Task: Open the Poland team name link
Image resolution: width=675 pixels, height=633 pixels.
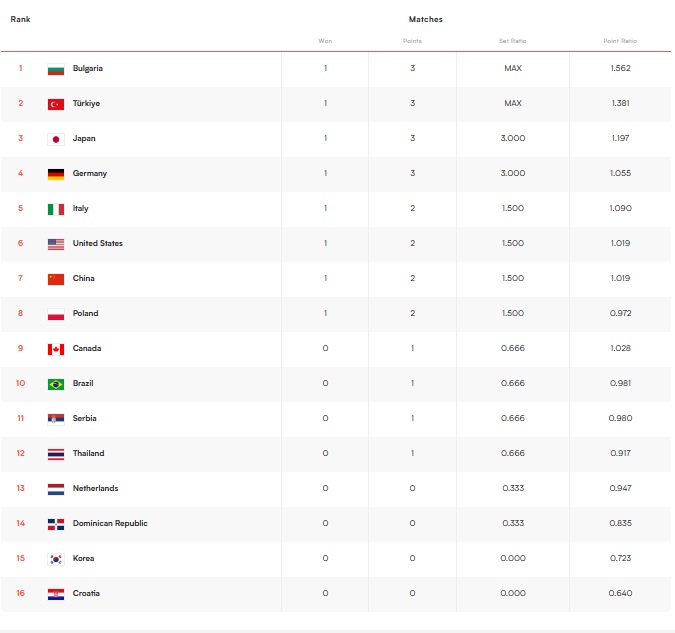Action: click(x=85, y=313)
